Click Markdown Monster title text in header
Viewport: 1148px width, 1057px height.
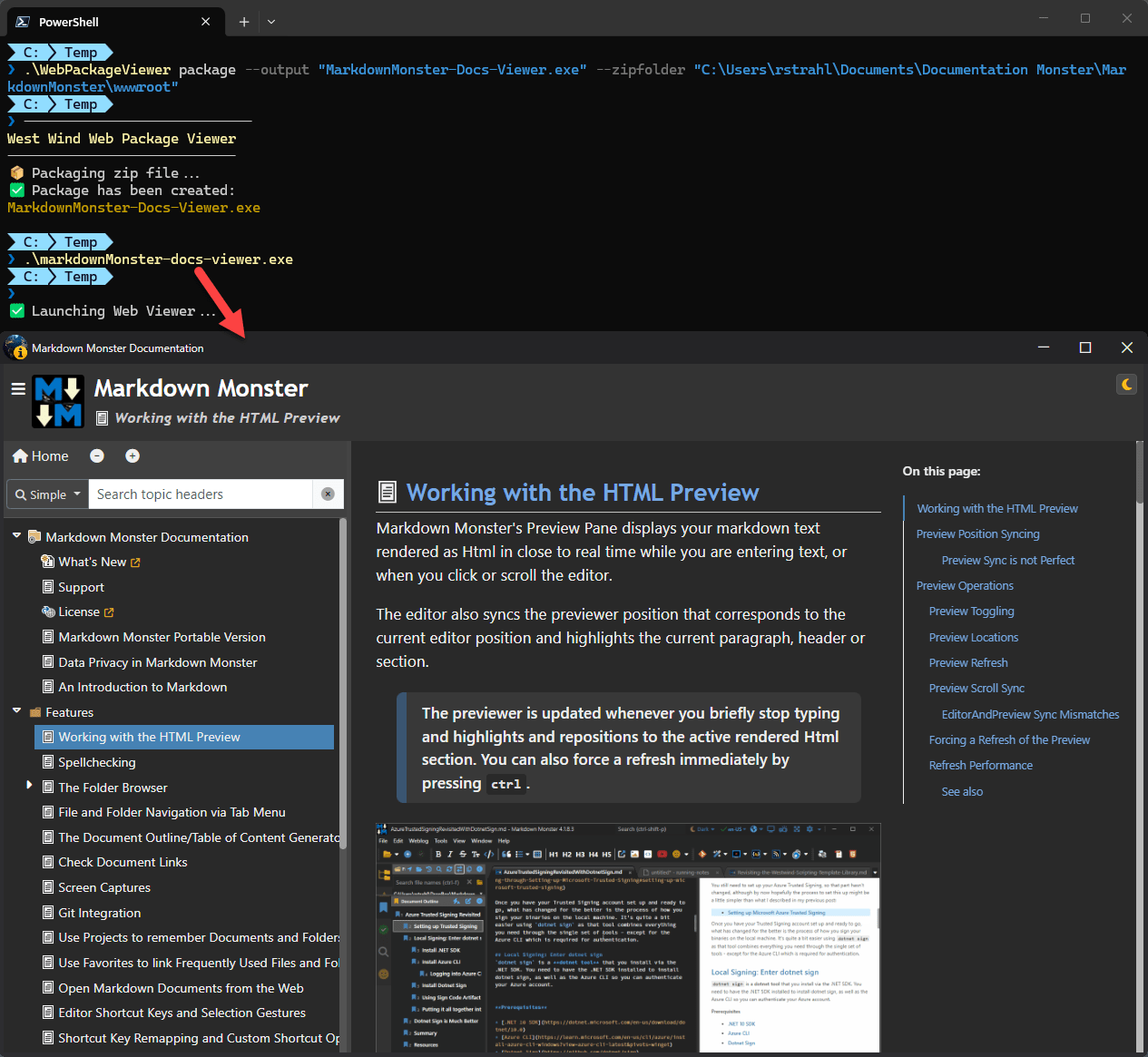pos(201,388)
